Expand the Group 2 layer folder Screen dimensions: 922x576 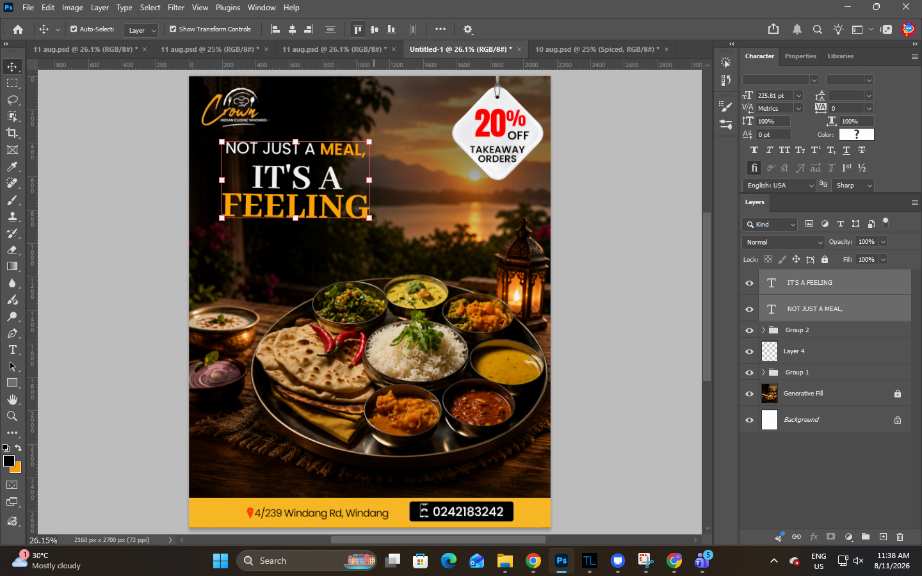pyautogui.click(x=763, y=330)
